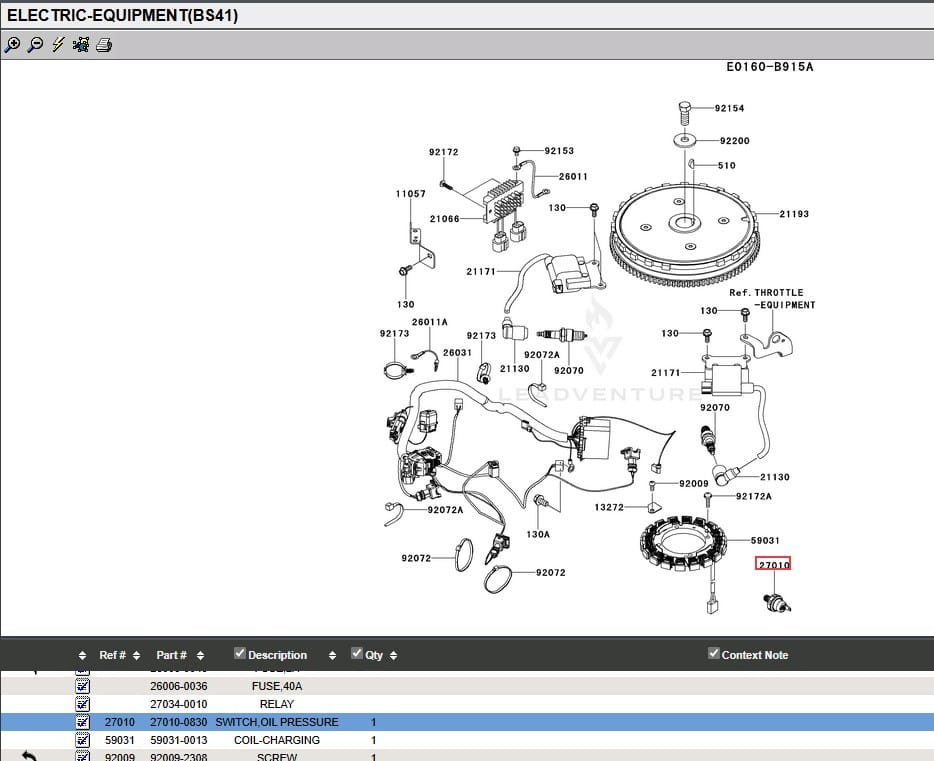Select the SWITCH,OIL PRESSURE row
Image resolution: width=934 pixels, height=761 pixels.
(276, 722)
